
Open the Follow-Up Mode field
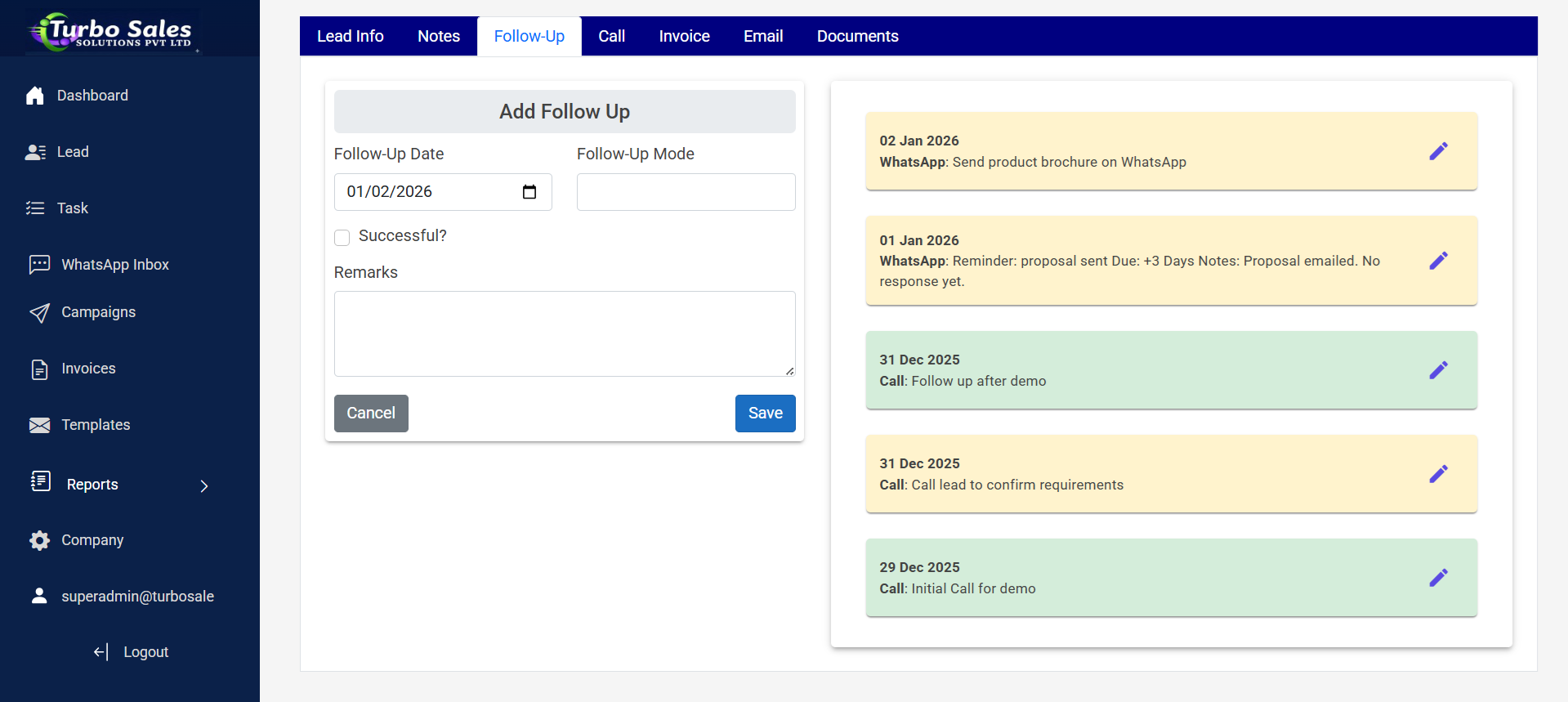686,192
